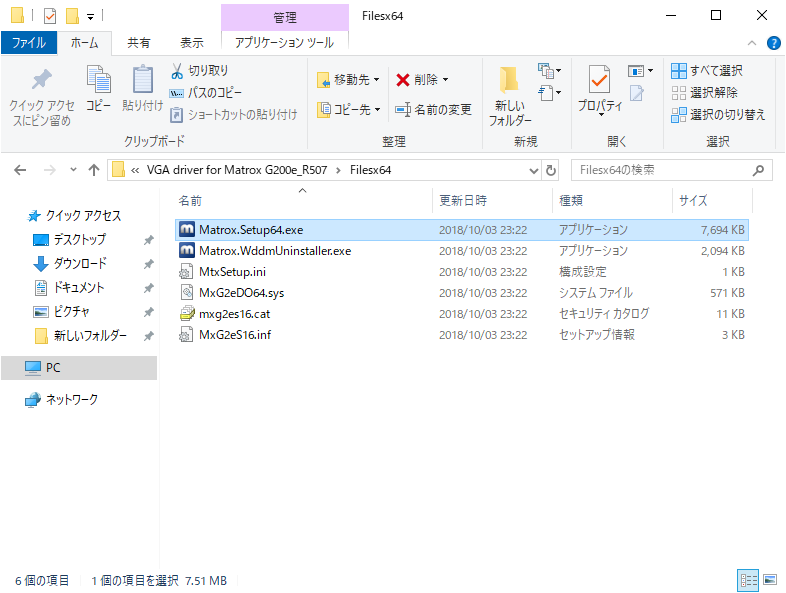The width and height of the screenshot is (786, 593).
Task: Copy file path with パスのコピー
Action: 206,93
